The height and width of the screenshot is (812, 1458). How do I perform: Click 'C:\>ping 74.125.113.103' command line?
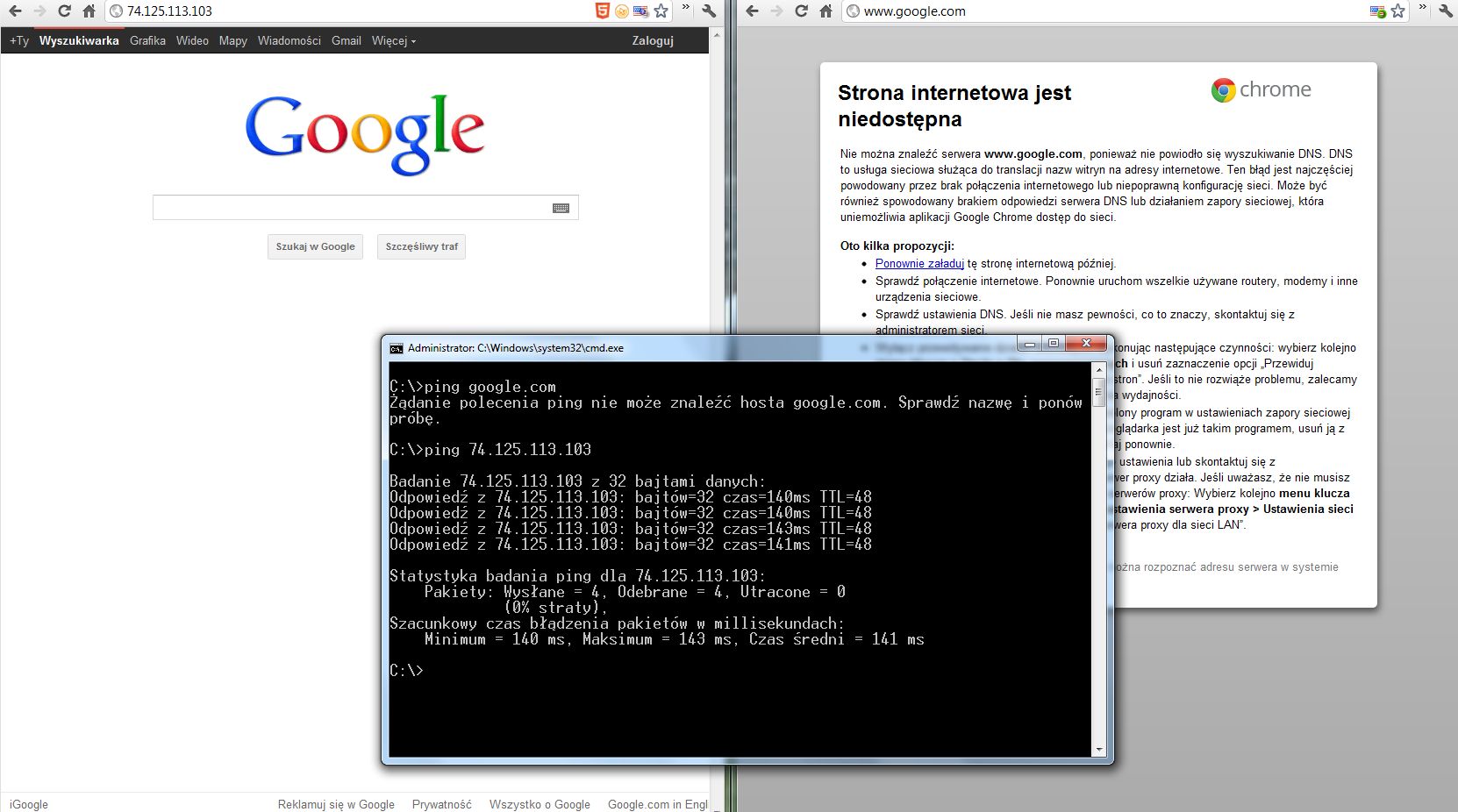[490, 450]
